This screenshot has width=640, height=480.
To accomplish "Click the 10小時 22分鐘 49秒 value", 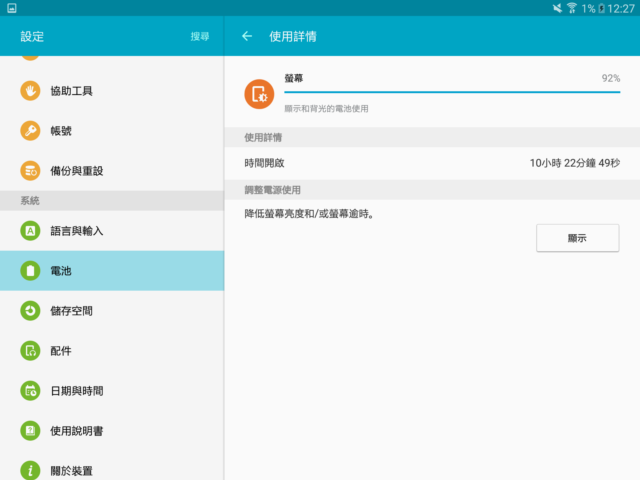I will pos(575,163).
